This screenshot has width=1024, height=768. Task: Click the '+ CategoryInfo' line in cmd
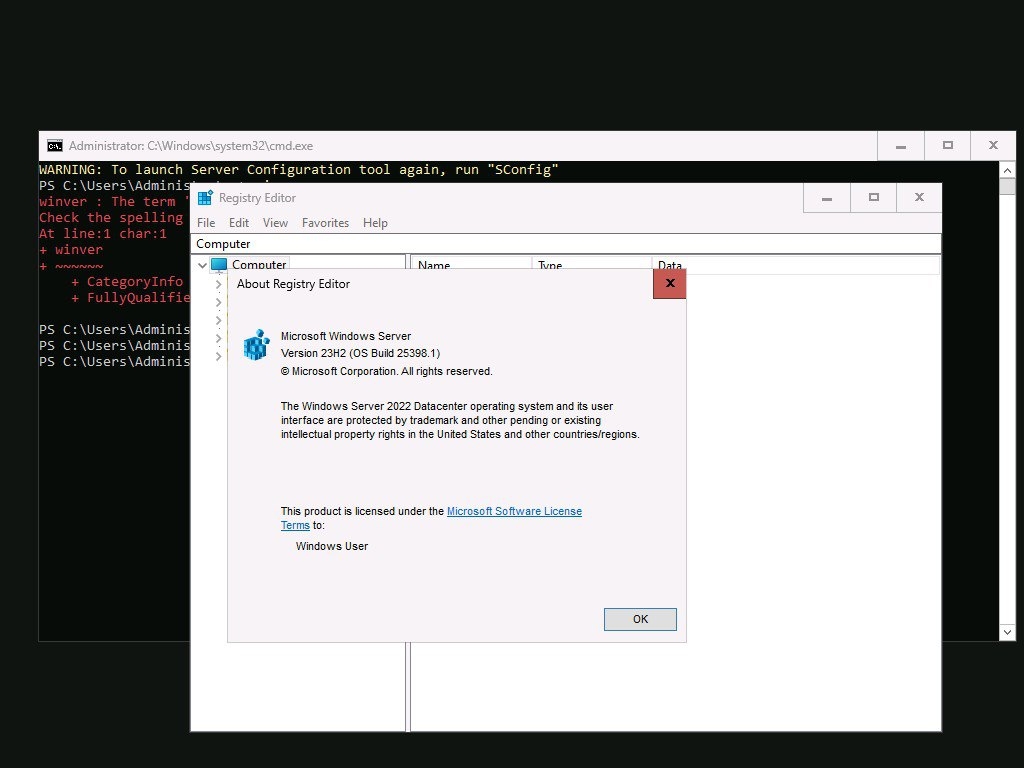pos(127,281)
